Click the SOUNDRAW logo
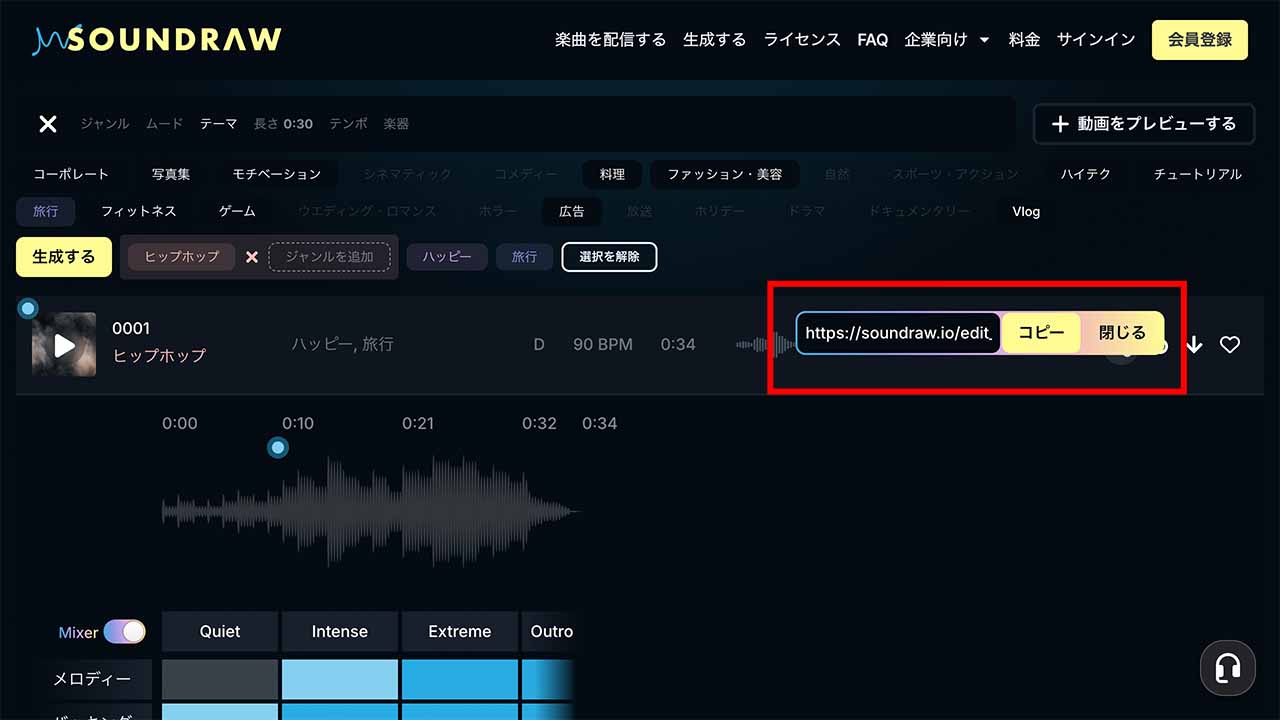1280x720 pixels. tap(156, 39)
